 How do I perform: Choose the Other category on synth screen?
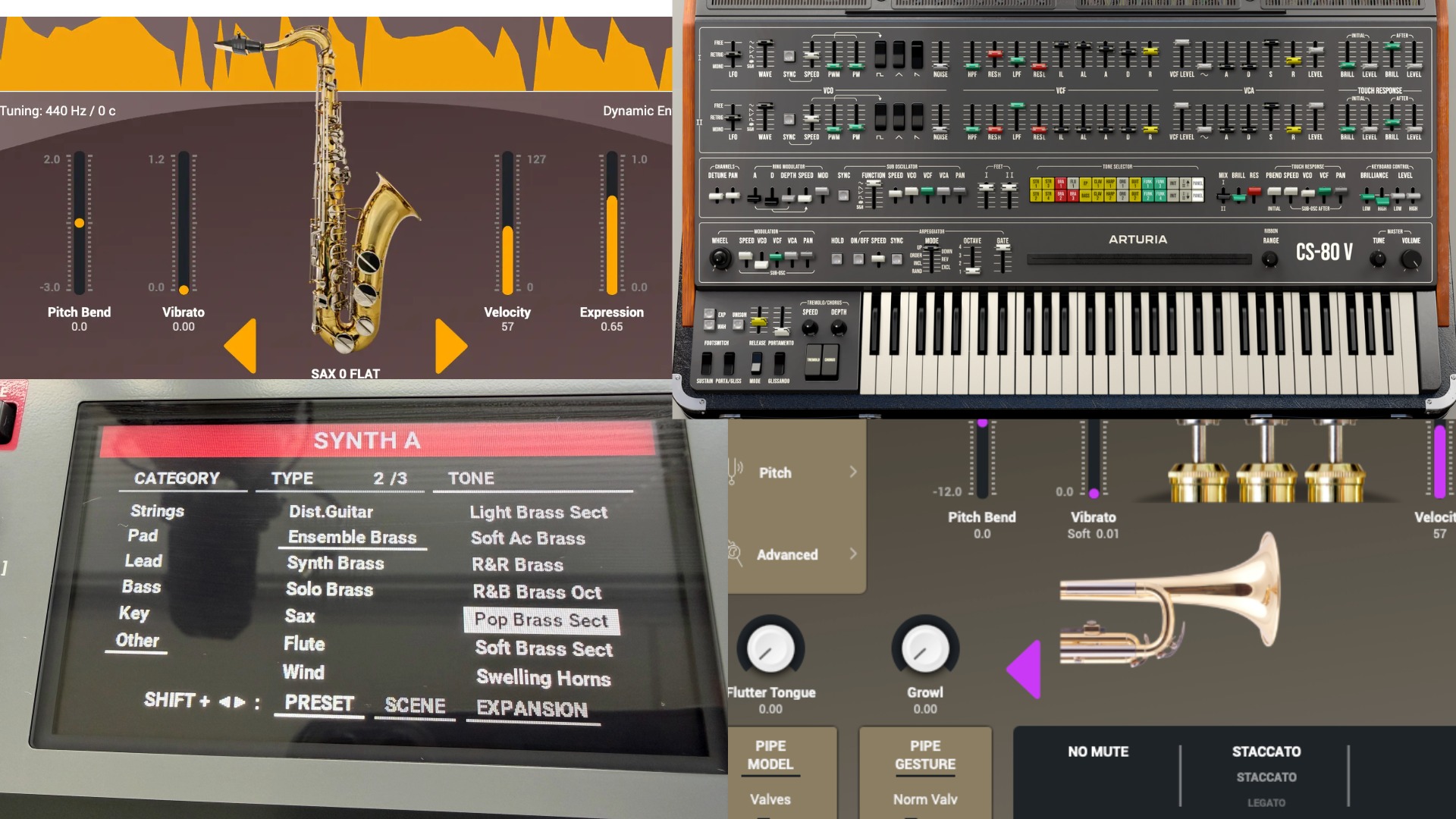coord(137,641)
